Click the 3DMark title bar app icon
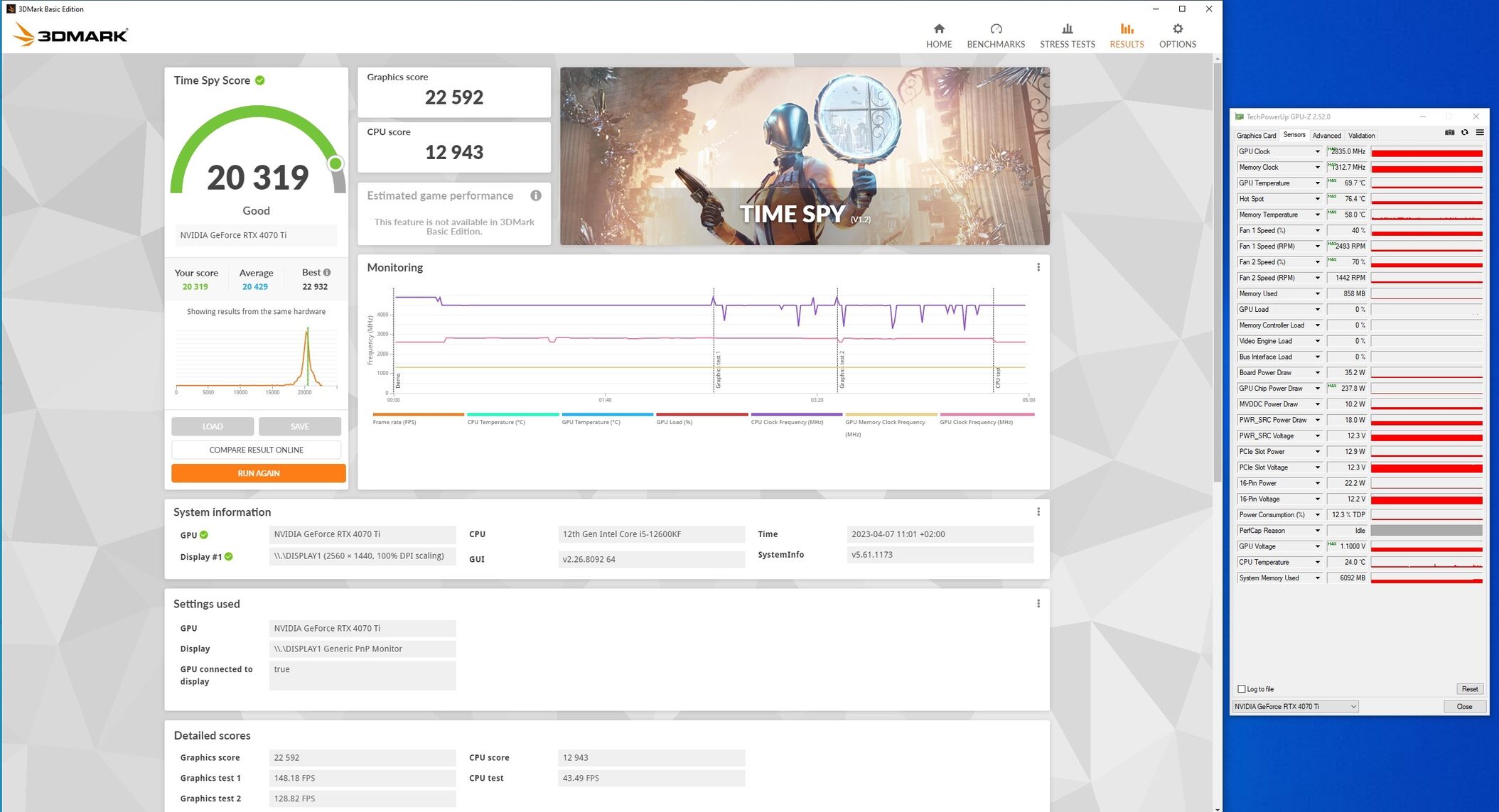Viewport: 1499px width, 812px height. point(11,9)
